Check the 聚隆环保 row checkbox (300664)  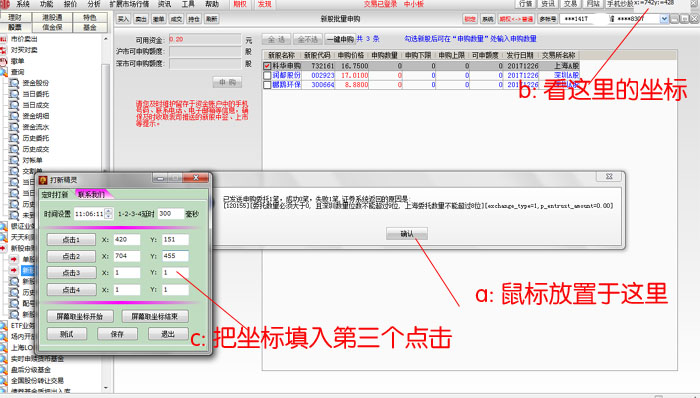(267, 85)
